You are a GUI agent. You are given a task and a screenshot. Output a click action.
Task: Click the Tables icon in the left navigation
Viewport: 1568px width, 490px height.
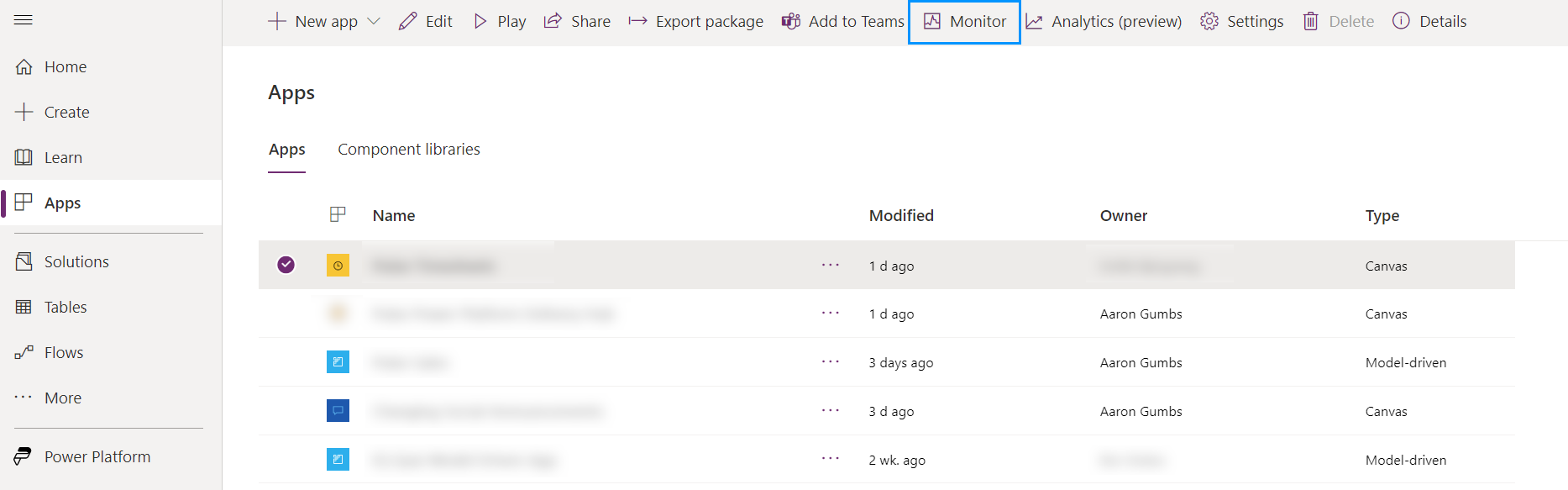click(24, 306)
